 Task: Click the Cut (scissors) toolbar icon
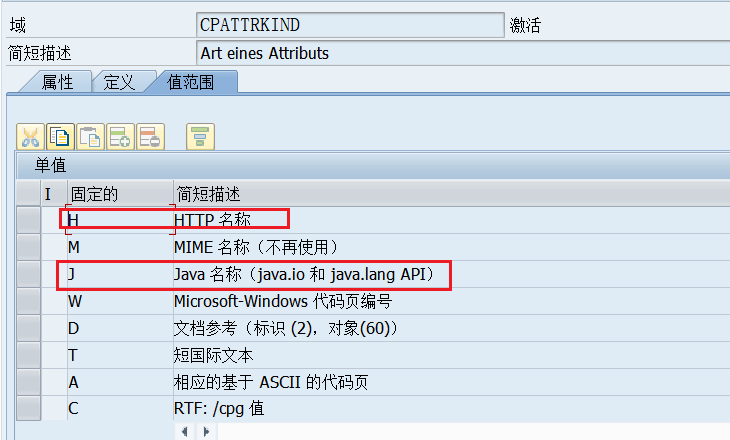pyautogui.click(x=30, y=137)
